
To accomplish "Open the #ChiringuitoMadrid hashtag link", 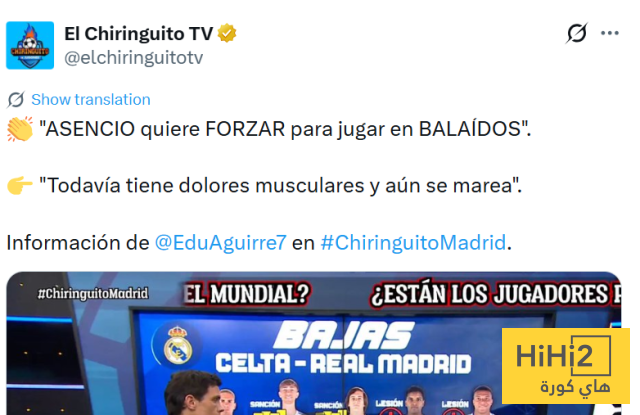I will point(413,242).
